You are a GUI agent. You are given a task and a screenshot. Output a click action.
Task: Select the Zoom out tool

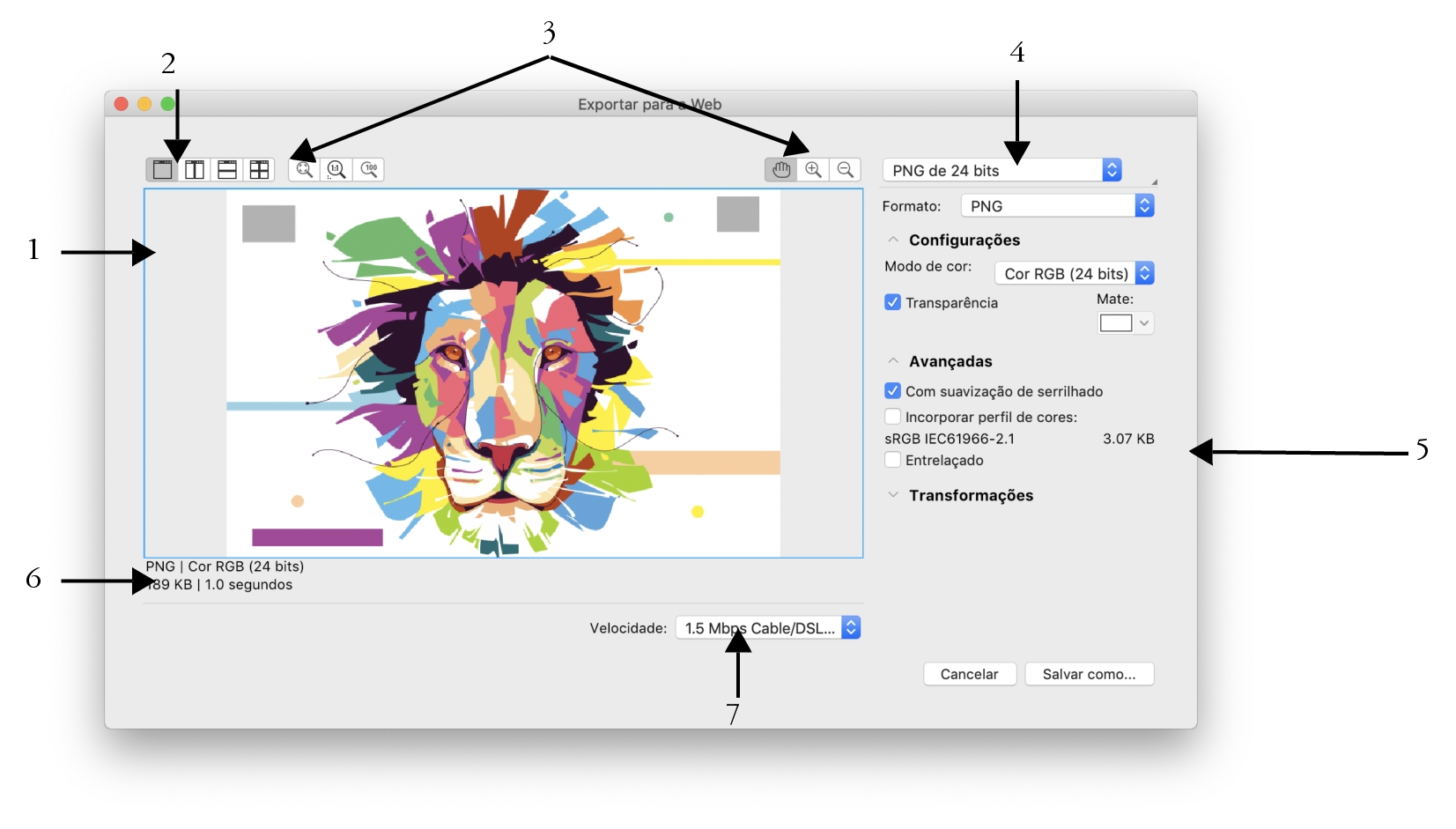point(846,170)
